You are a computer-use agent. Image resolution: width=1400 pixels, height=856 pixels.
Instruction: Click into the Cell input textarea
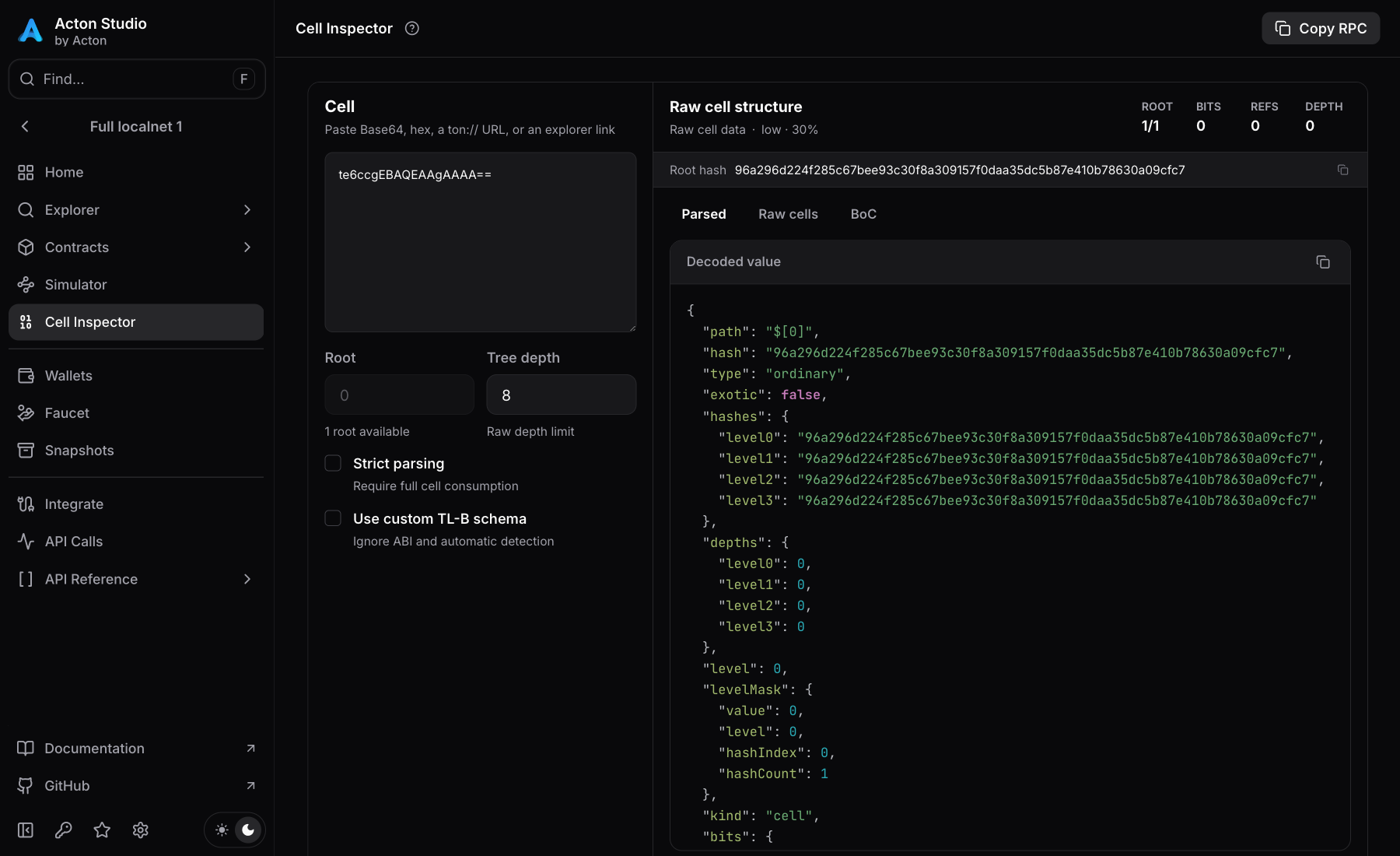pos(481,242)
